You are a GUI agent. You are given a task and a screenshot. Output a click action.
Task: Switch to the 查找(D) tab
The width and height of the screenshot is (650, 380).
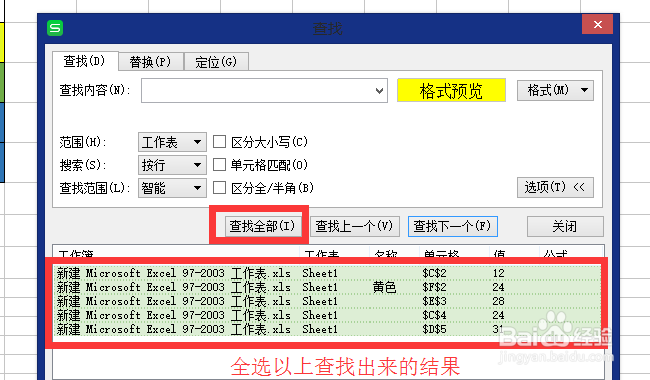[85, 61]
